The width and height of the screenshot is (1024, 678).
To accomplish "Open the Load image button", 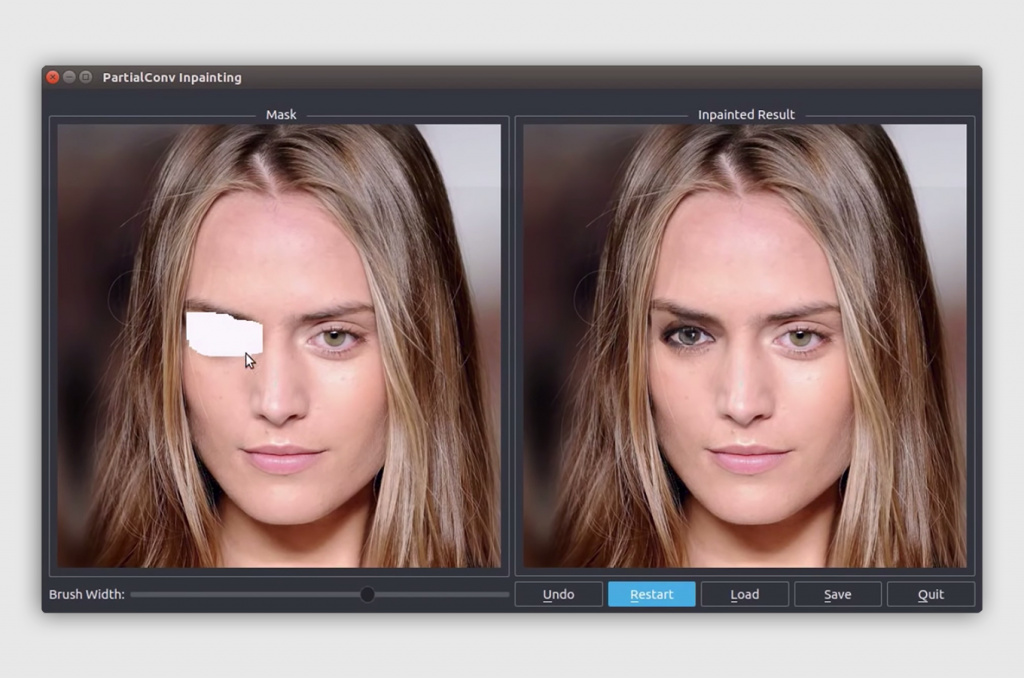I will click(x=744, y=594).
